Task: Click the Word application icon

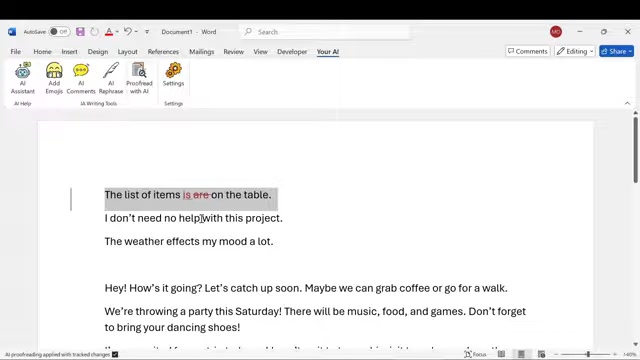Action: 12,32
